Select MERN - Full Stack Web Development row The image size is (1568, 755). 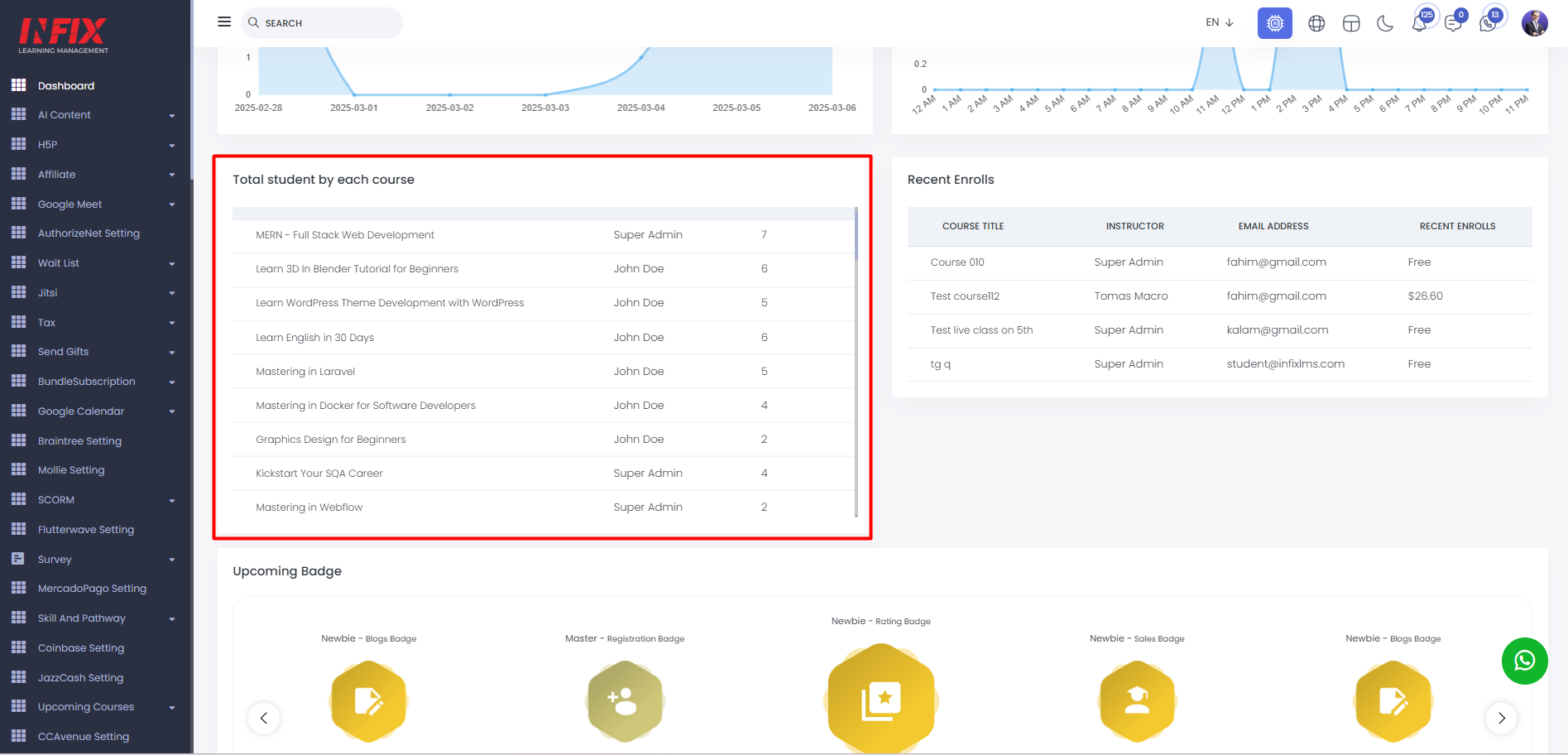coord(543,235)
